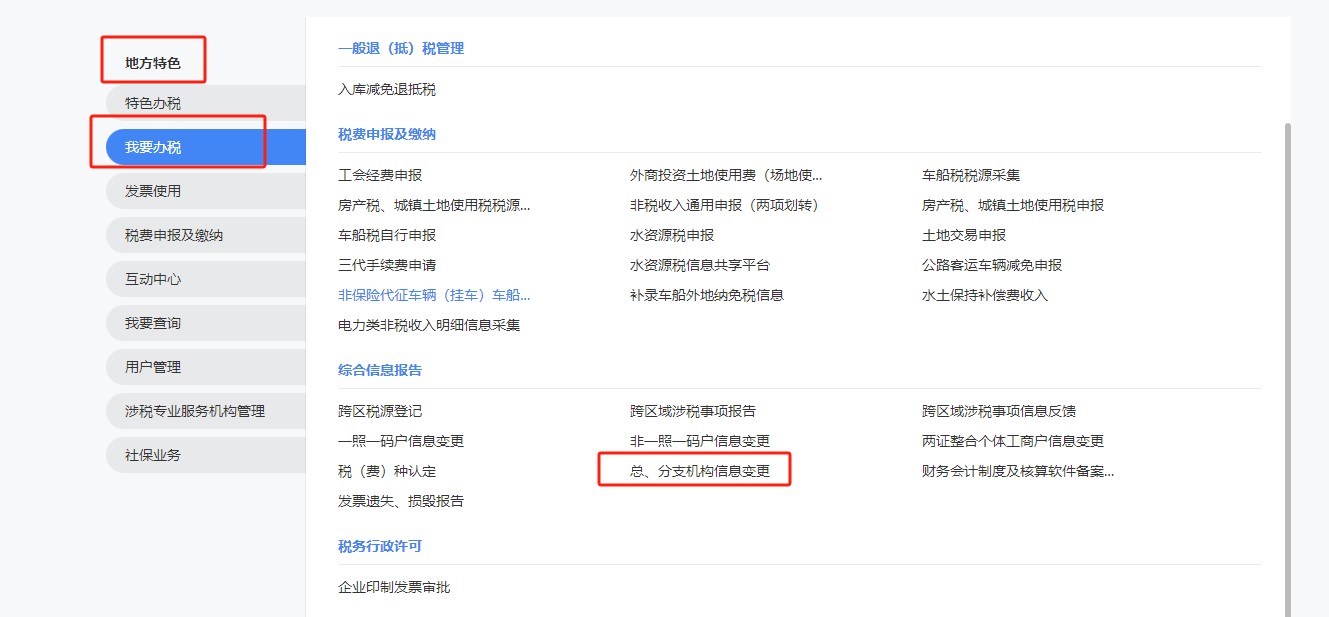This screenshot has height=617, width=1329.
Task: Click 综合信息报告 section heading
Action: [x=380, y=370]
